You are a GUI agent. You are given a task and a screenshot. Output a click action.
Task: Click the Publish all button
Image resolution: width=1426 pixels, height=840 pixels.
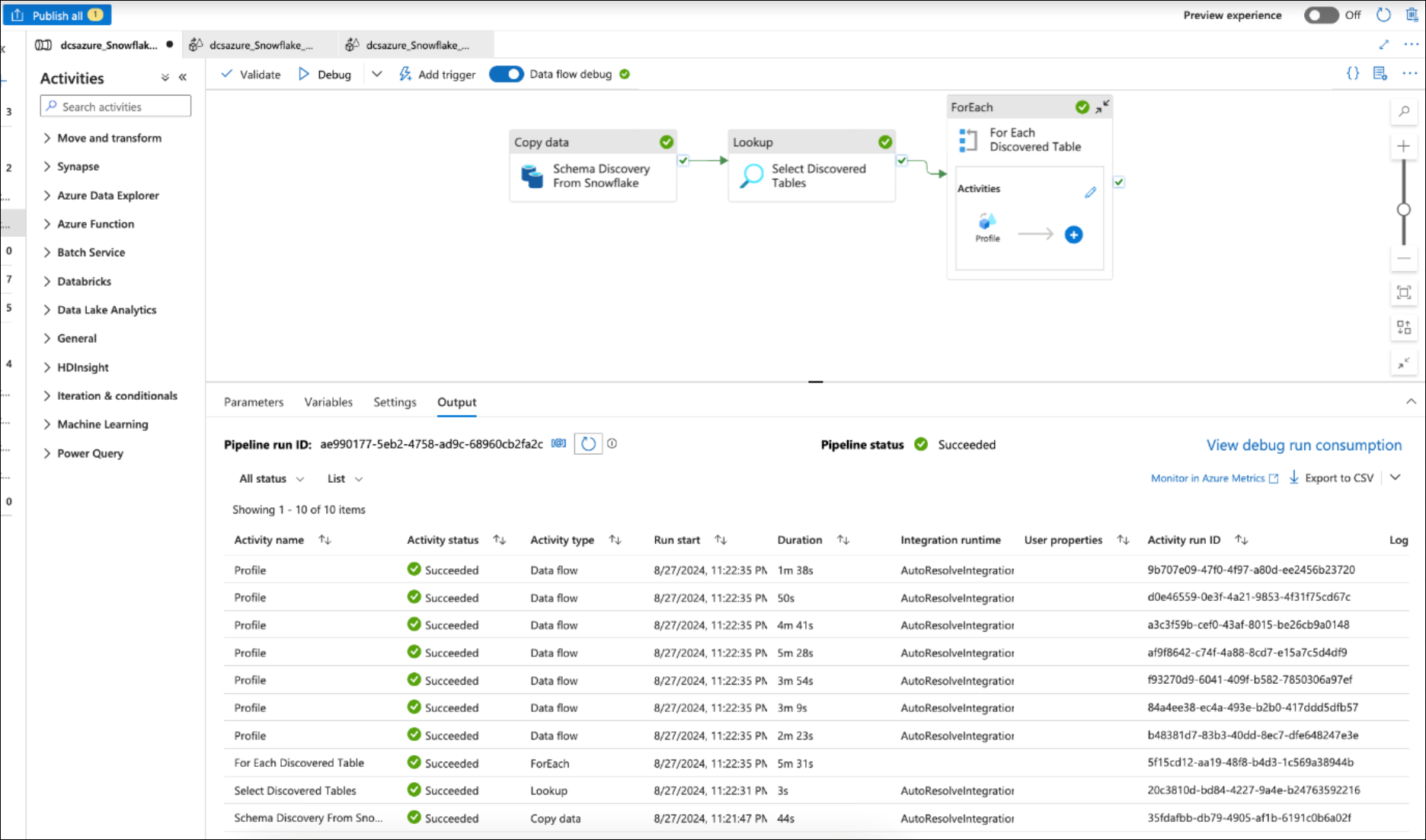pos(57,15)
